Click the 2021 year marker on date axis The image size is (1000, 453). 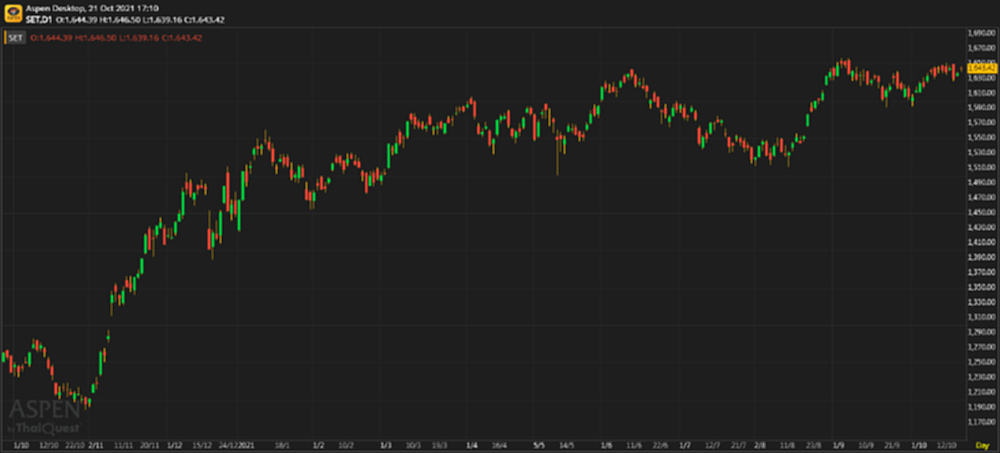(x=246, y=444)
